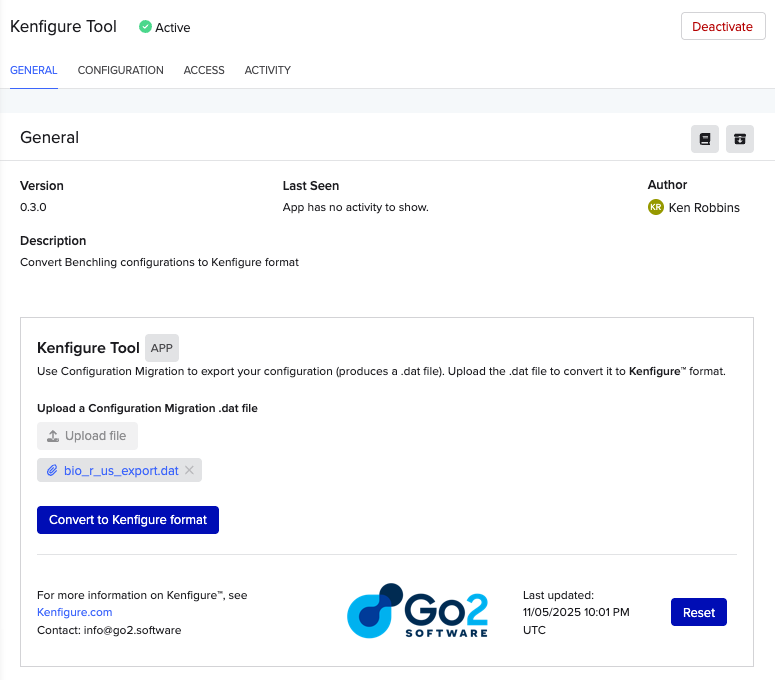Viewport: 775px width, 680px height.
Task: Open the Kenfigure.com link
Action: [x=74, y=612]
